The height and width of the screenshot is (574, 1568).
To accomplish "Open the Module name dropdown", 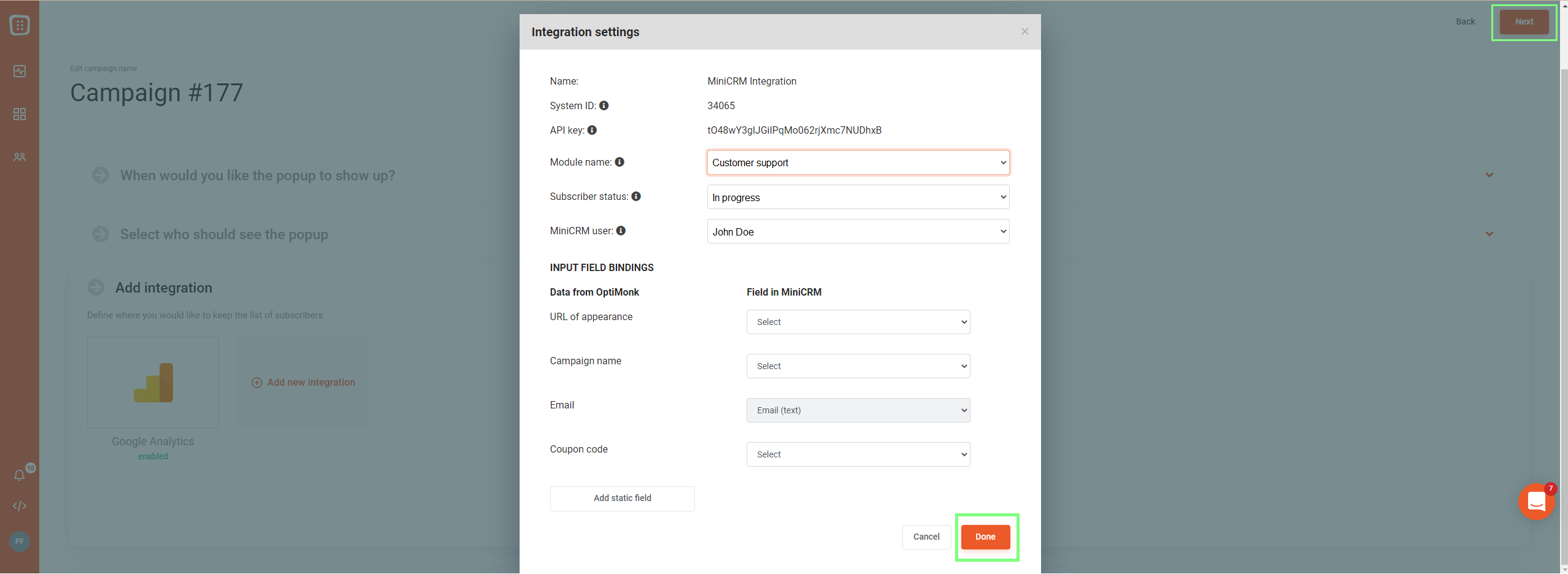I will pyautogui.click(x=858, y=163).
